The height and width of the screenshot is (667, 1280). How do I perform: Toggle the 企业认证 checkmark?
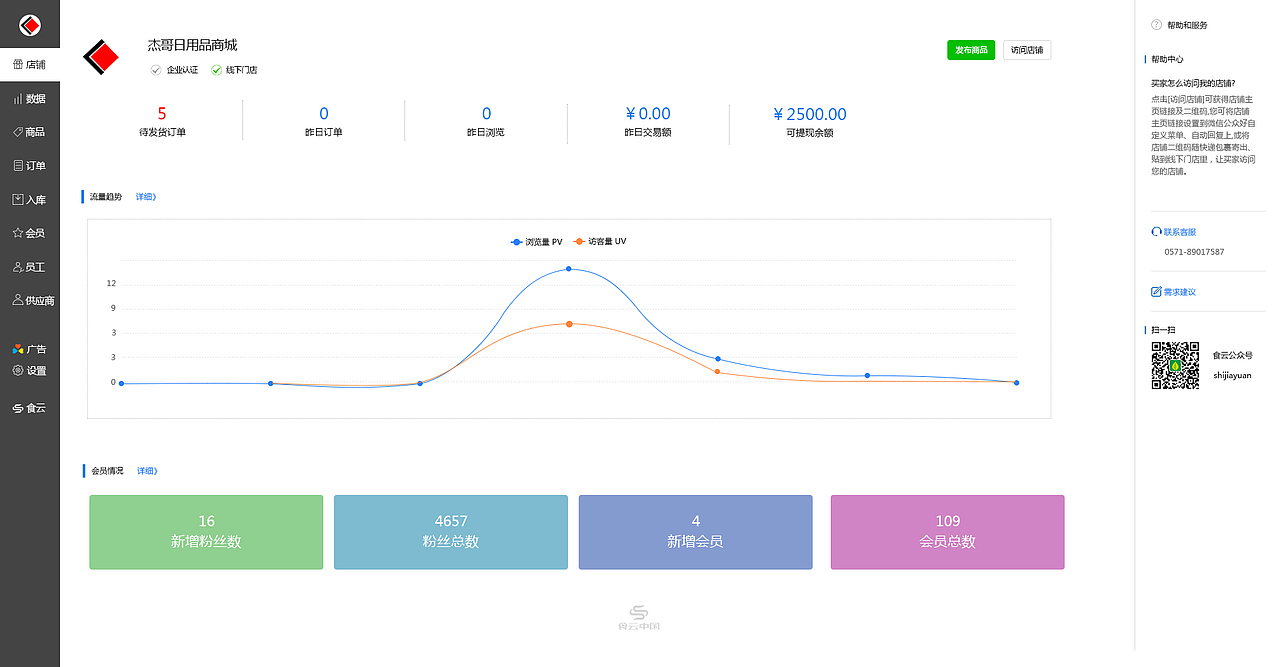(x=156, y=70)
